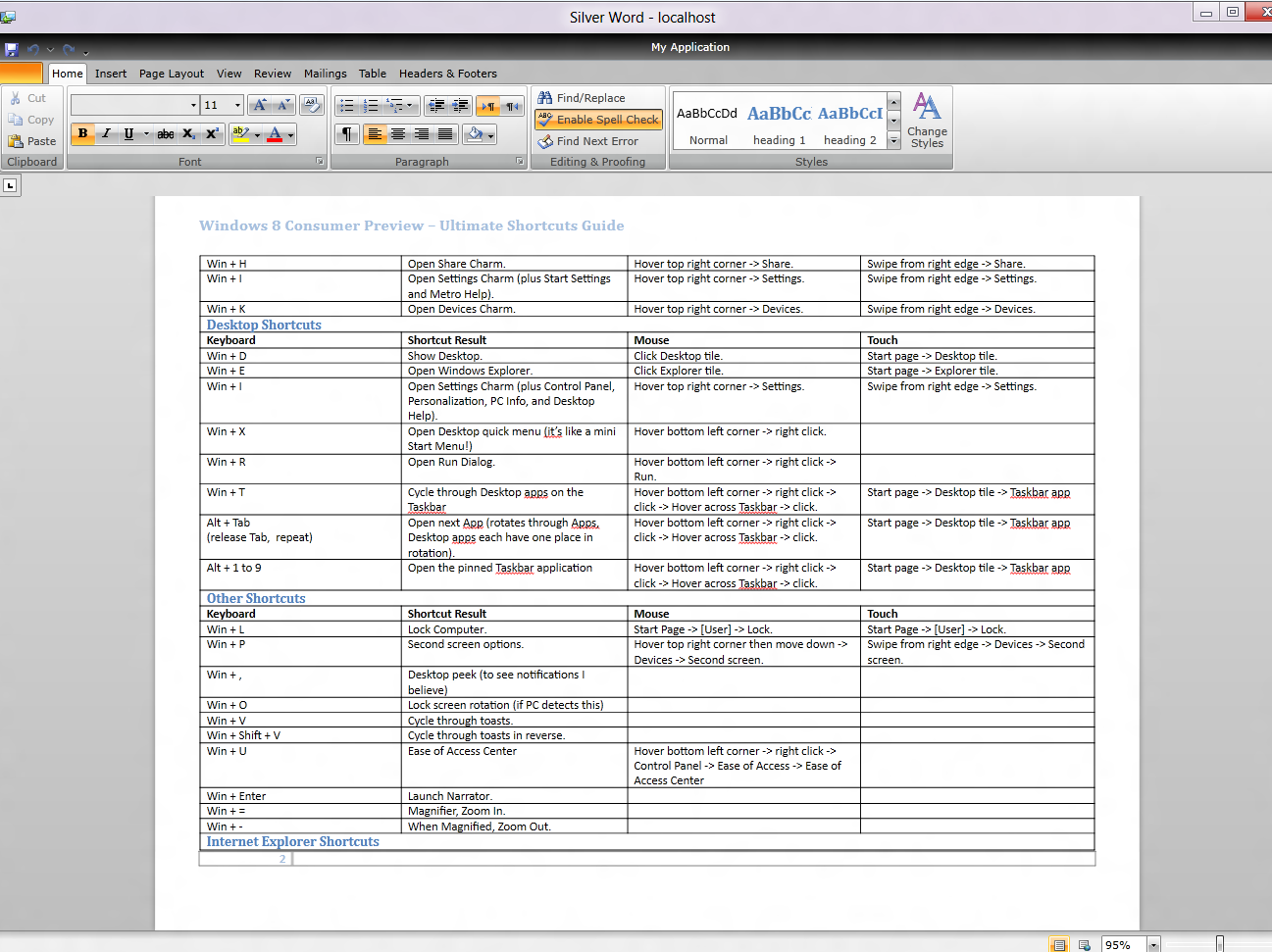Open the zoom percentage dropdown
1272x952 pixels.
(1153, 945)
